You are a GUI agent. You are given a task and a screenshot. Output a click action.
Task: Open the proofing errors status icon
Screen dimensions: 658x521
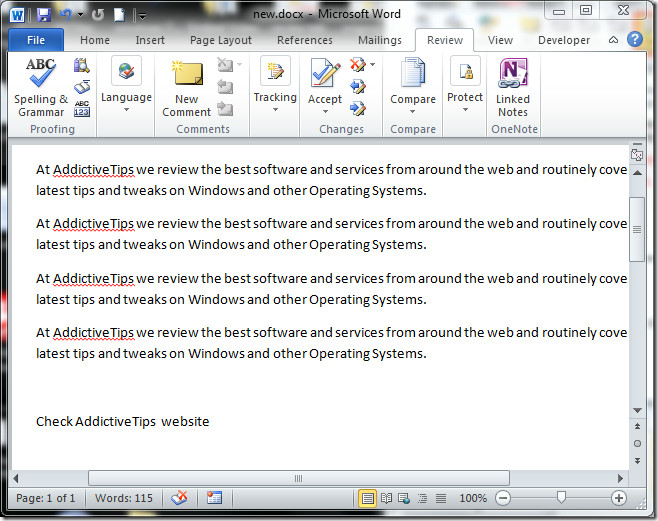tap(179, 498)
